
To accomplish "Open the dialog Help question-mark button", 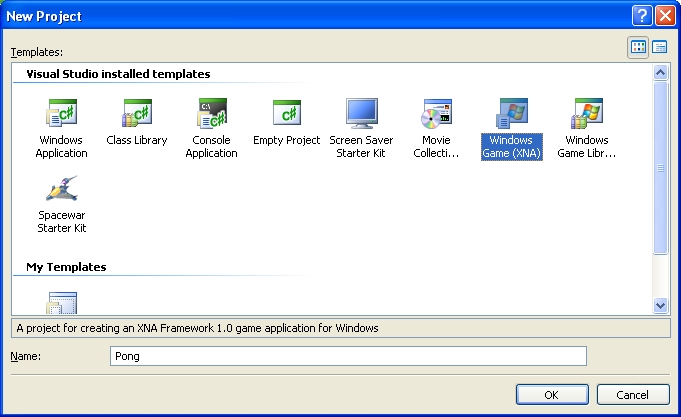I will coord(642,16).
